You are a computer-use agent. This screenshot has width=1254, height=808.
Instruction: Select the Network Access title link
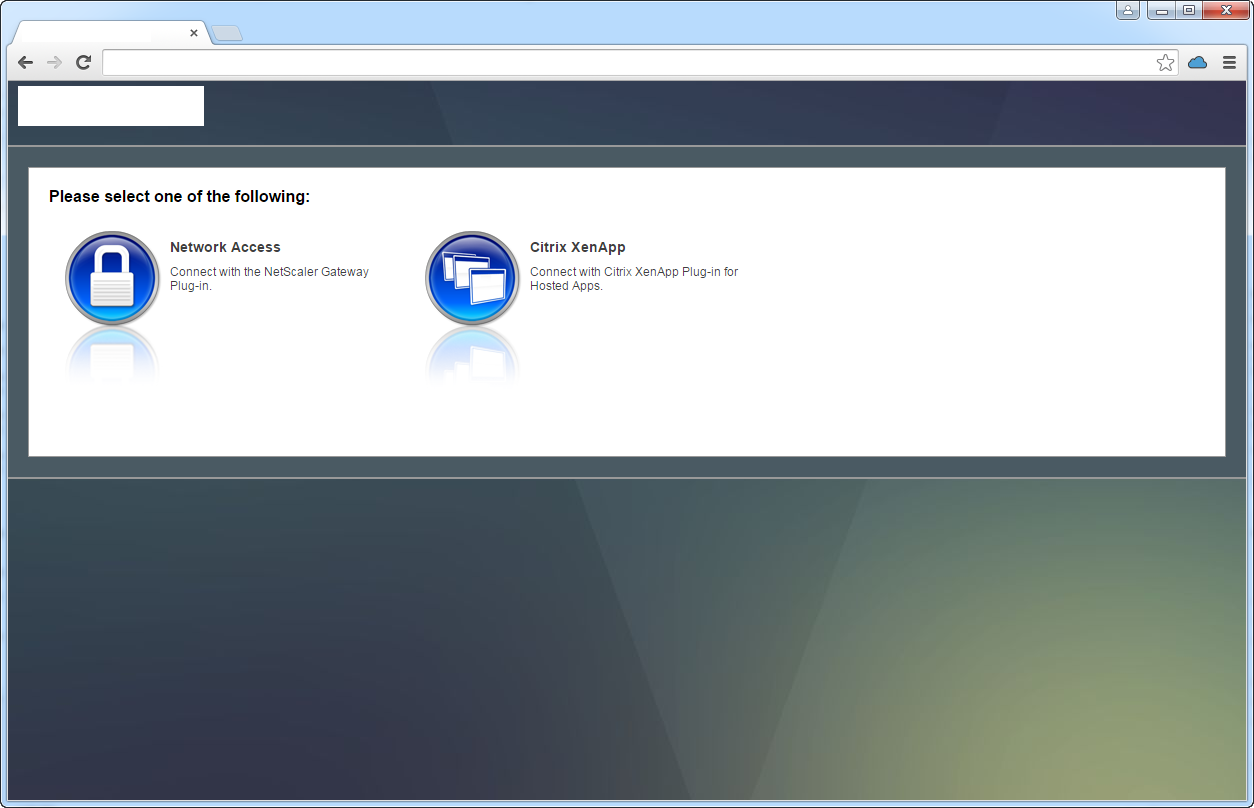point(225,247)
